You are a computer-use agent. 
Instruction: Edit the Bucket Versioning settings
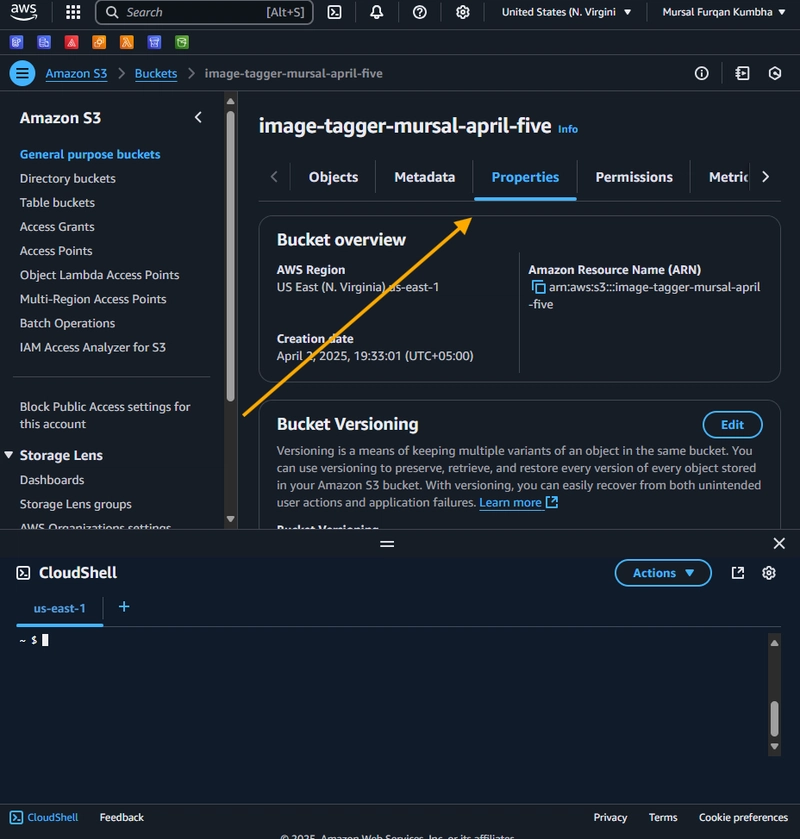[732, 424]
